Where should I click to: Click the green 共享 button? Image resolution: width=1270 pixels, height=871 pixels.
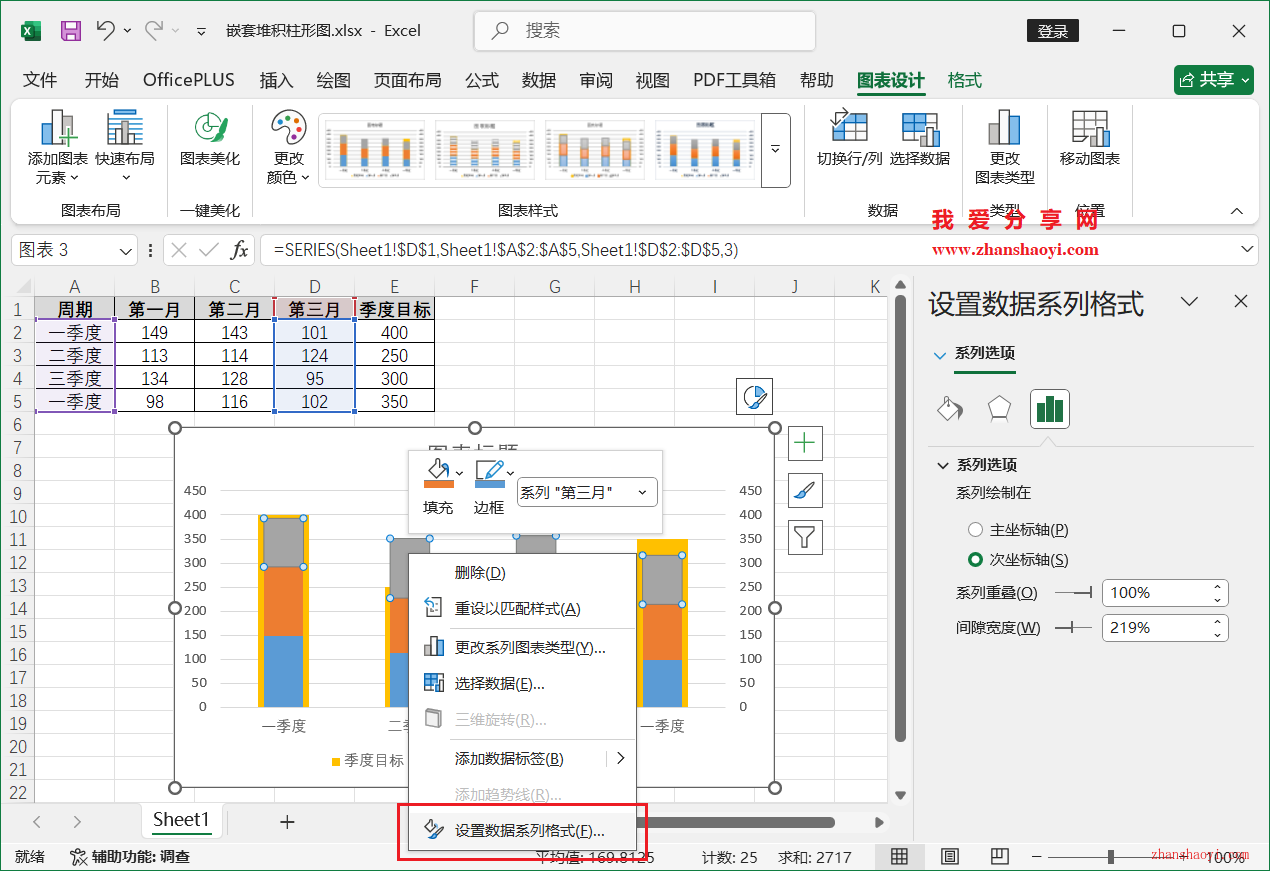click(1213, 80)
